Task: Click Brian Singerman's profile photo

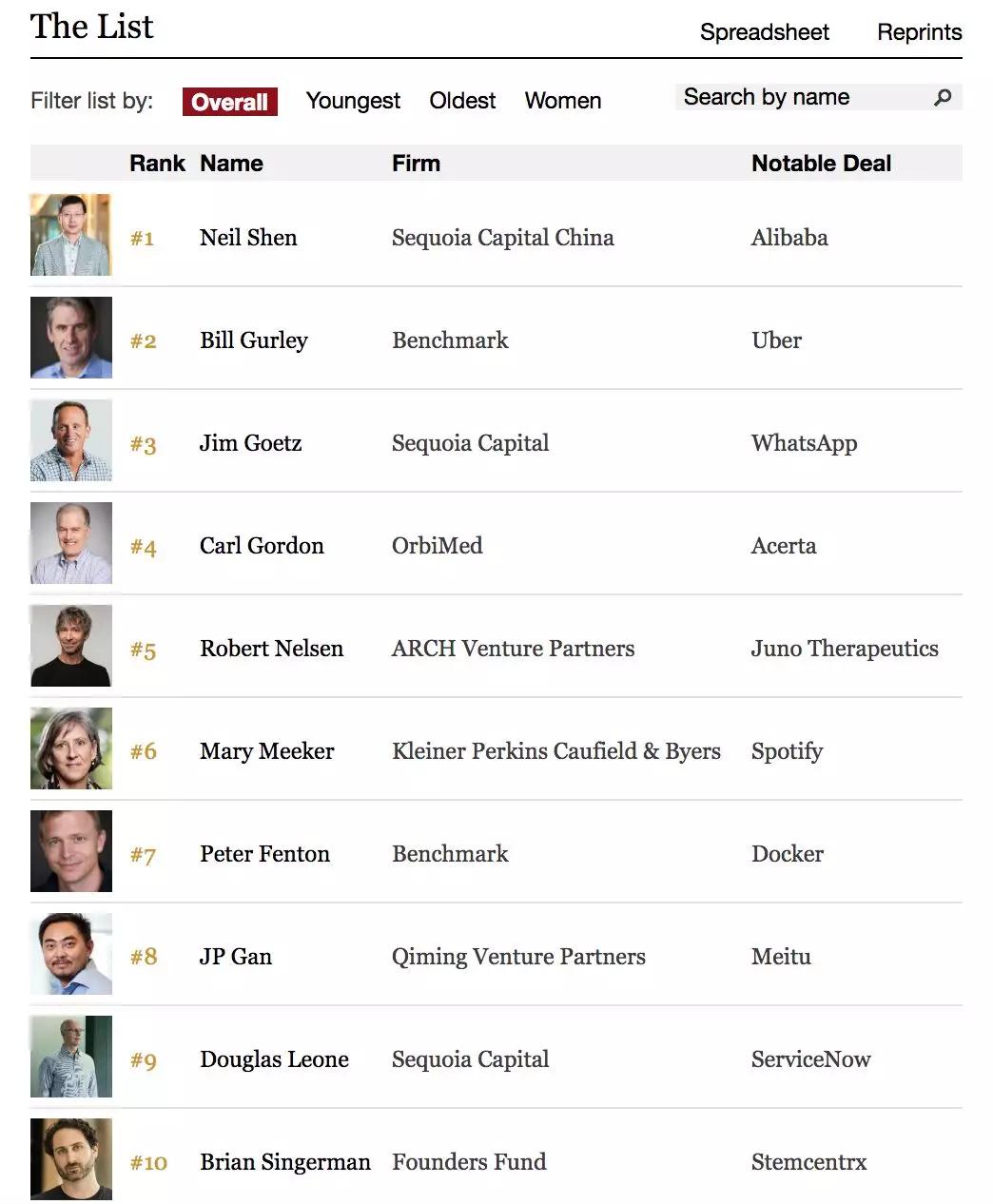Action: [x=71, y=1159]
